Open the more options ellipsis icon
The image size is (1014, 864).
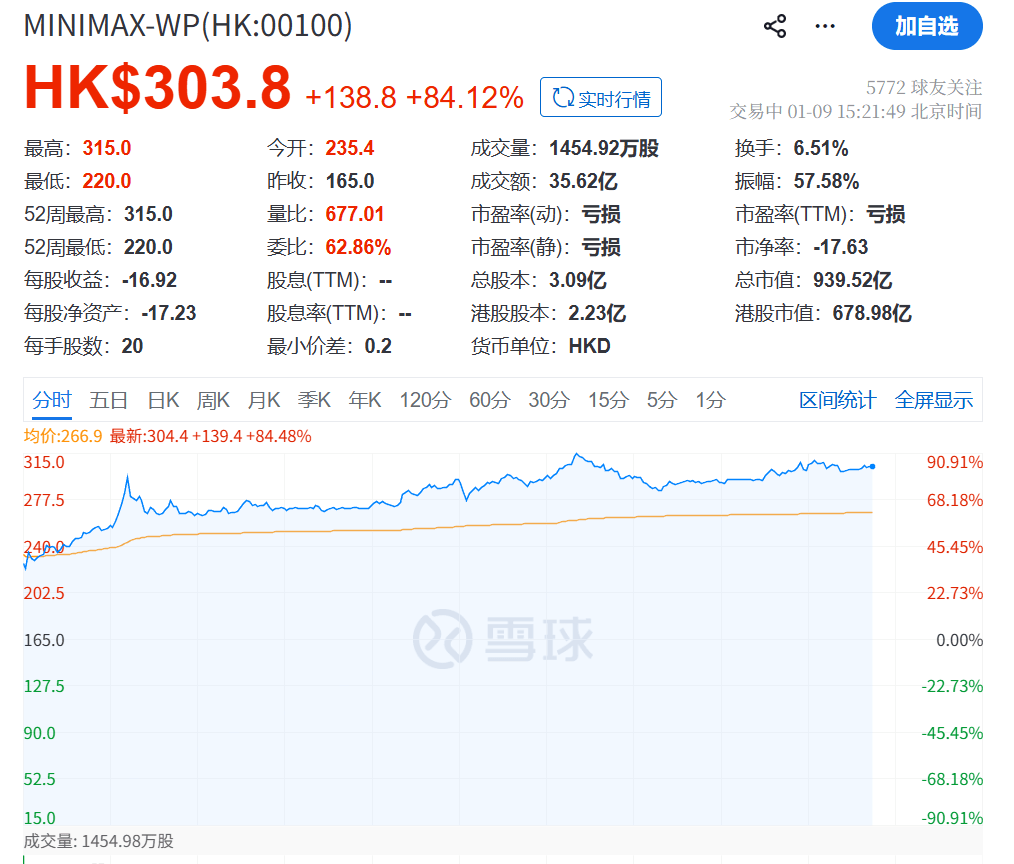(x=824, y=26)
